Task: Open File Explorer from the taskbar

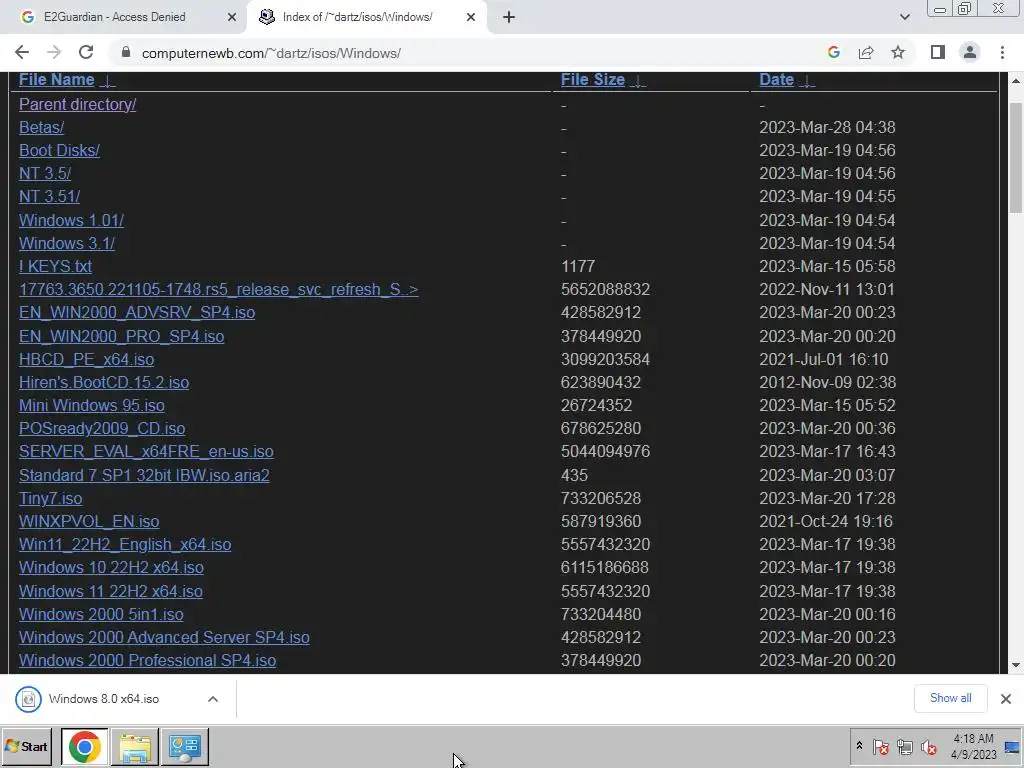Action: click(135, 746)
